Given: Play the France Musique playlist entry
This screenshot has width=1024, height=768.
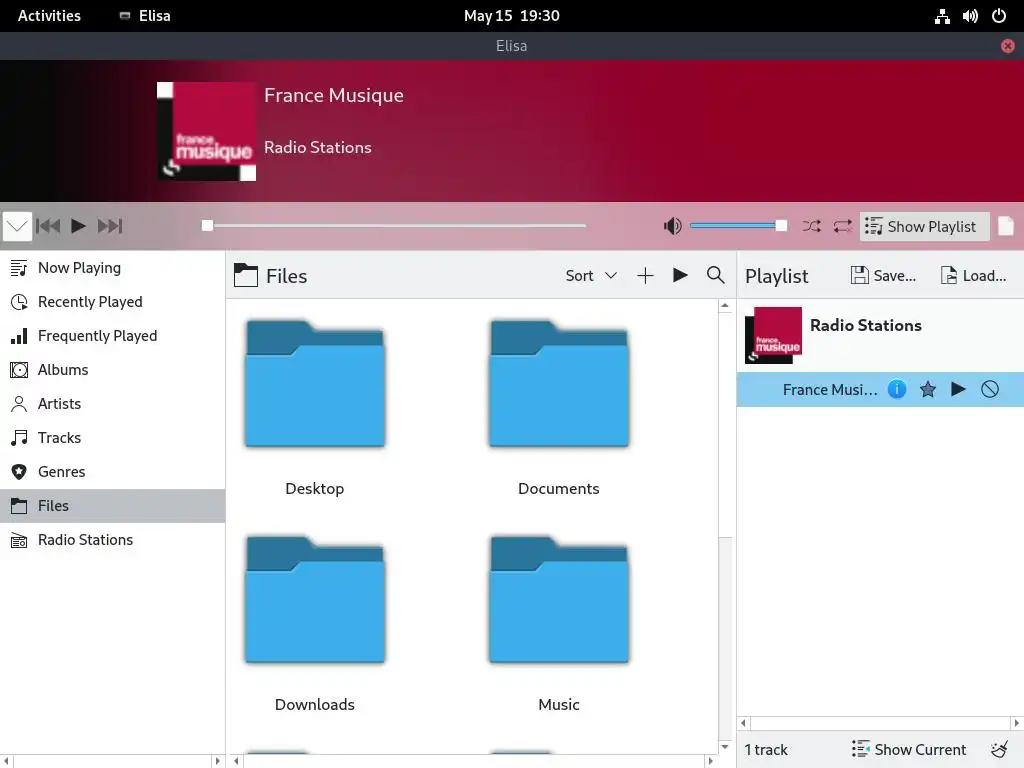Looking at the screenshot, I should point(958,390).
